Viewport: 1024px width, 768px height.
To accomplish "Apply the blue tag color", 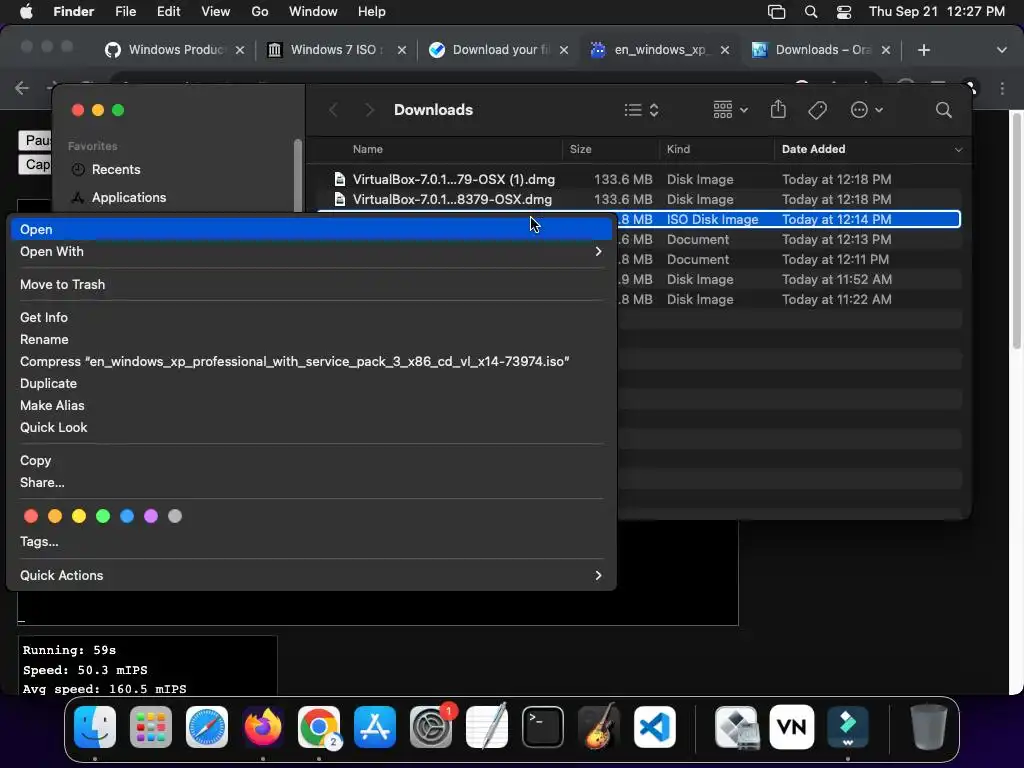I will 127,517.
